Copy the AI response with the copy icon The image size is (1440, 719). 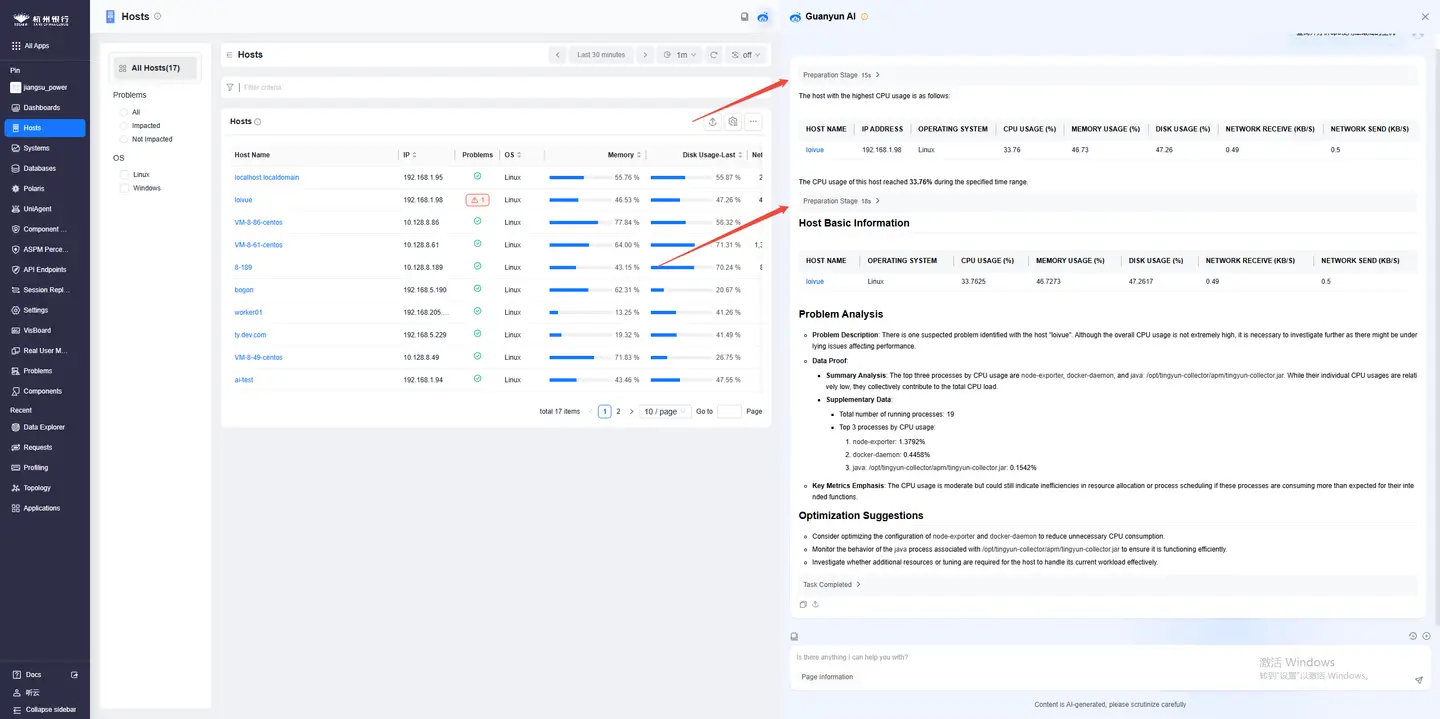click(x=803, y=604)
